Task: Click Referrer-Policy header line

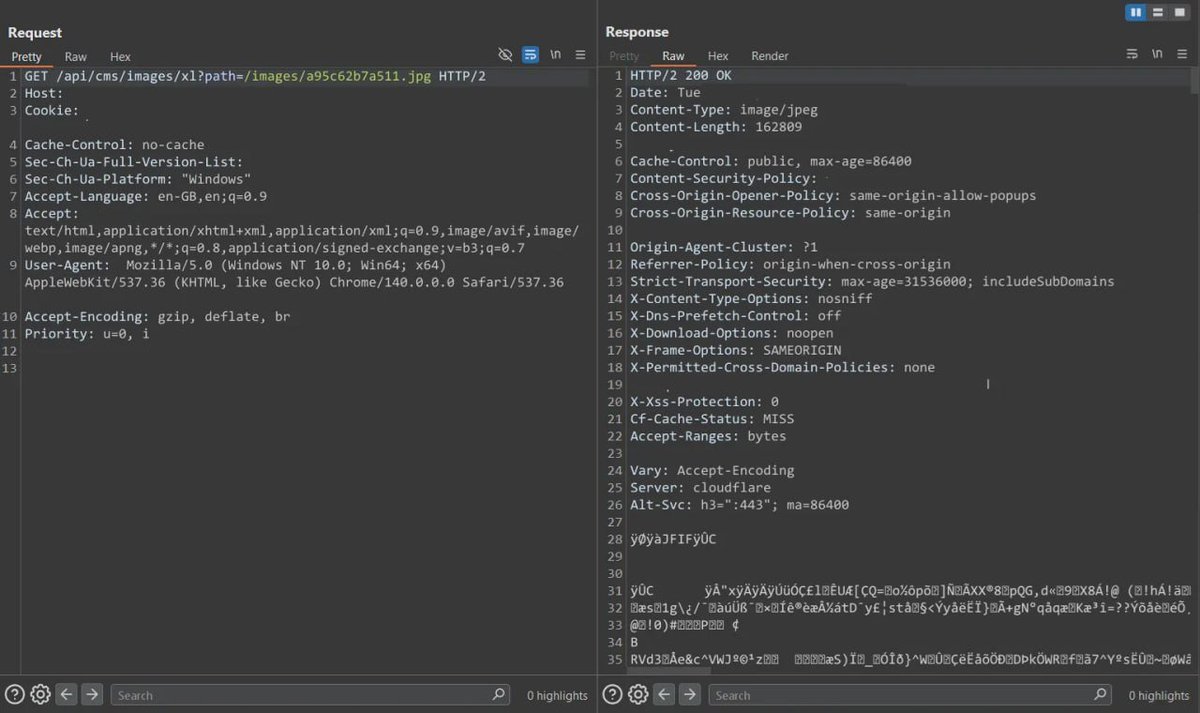Action: pos(791,264)
